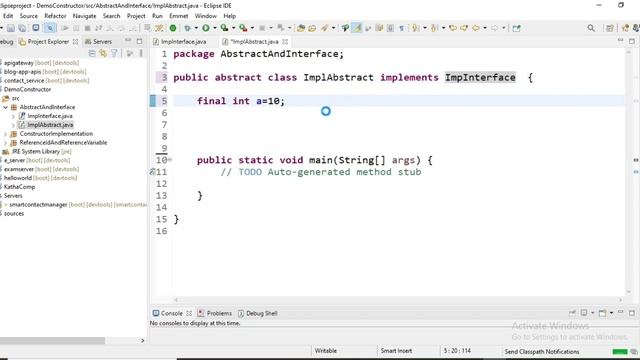Click Send Classpath Notifications status item
The image size is (640, 360).
point(542,351)
